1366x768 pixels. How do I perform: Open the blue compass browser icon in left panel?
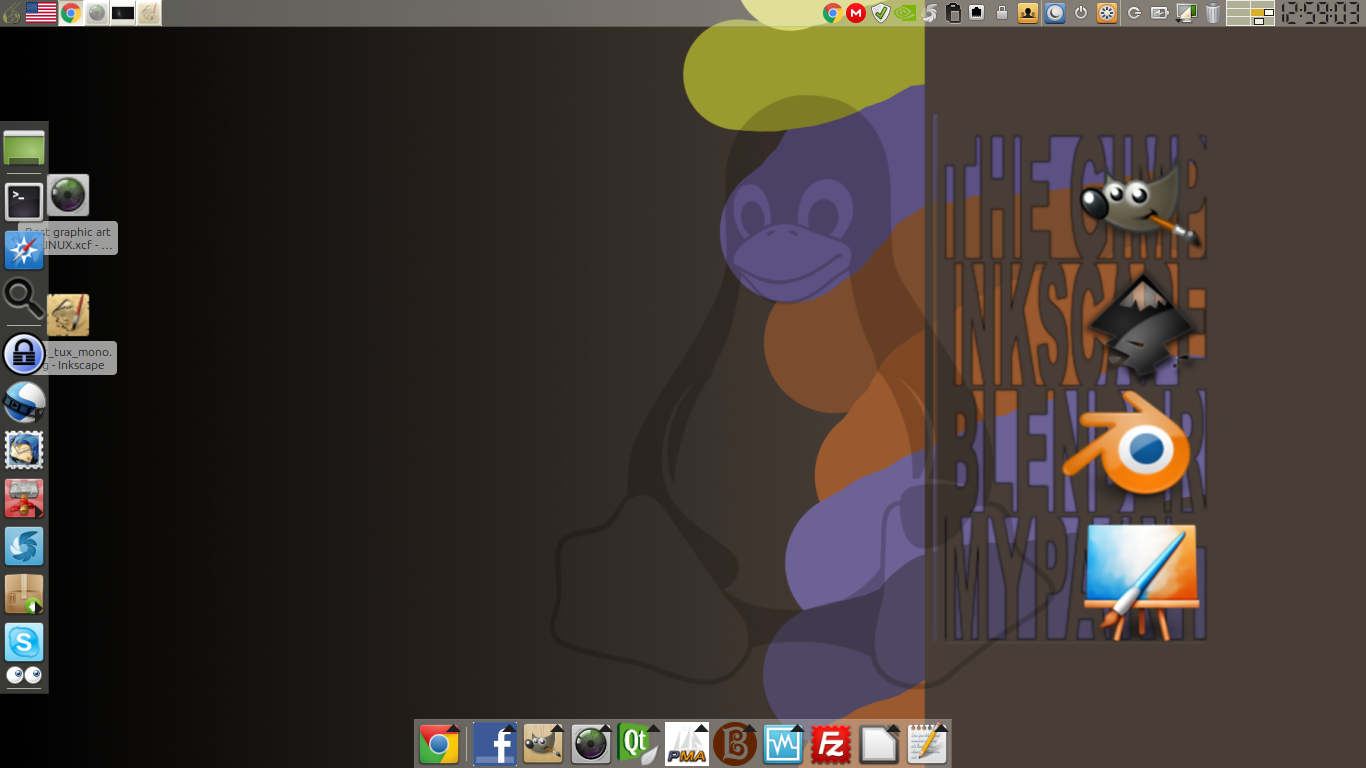24,250
